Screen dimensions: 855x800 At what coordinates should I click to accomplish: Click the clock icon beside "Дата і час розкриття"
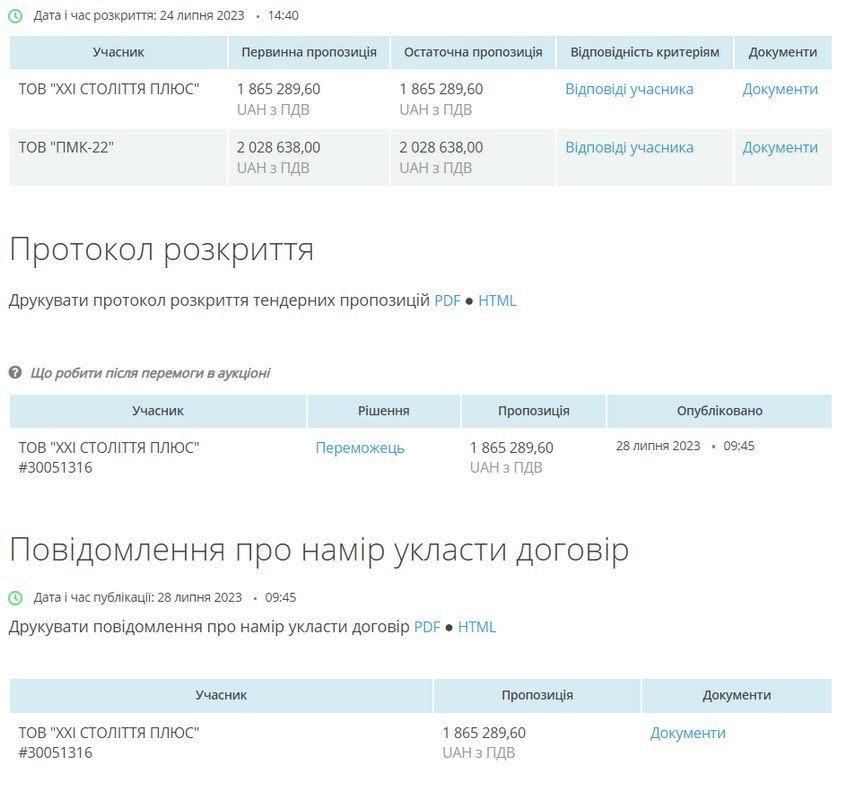(15, 15)
